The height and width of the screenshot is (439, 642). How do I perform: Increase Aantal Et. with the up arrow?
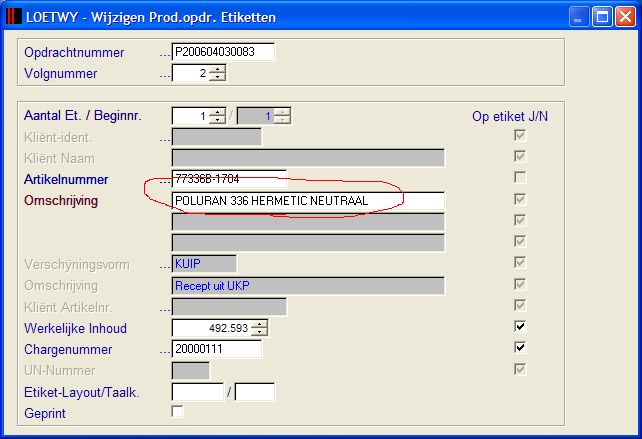point(217,112)
